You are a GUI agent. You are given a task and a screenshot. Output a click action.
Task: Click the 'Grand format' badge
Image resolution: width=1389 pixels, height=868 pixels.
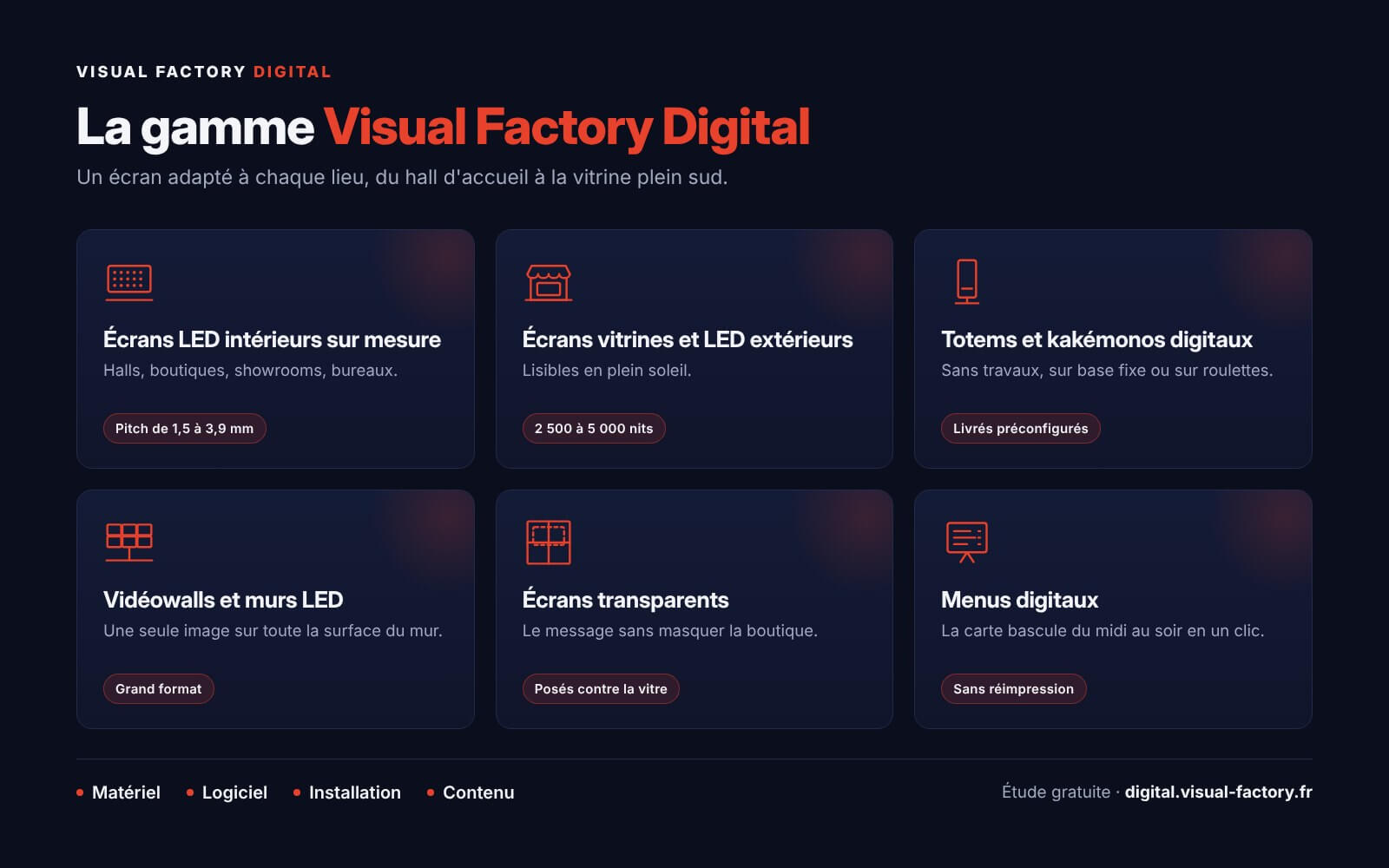(158, 688)
